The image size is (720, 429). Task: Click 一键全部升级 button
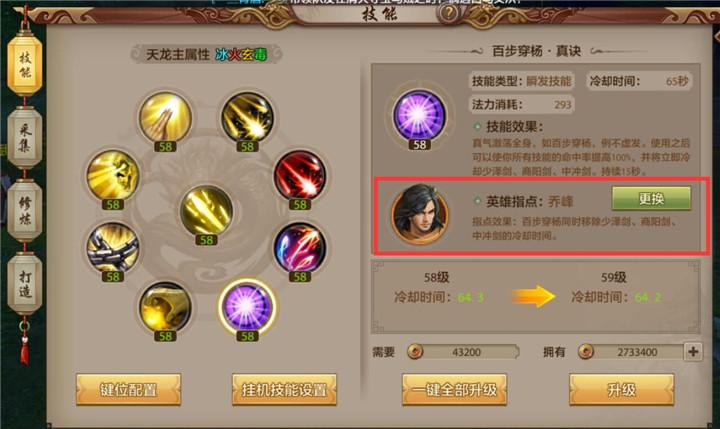point(454,389)
